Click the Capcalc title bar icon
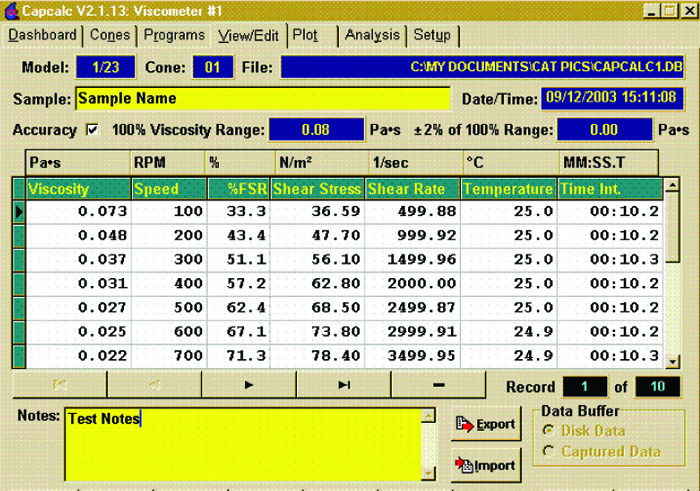 [12, 11]
